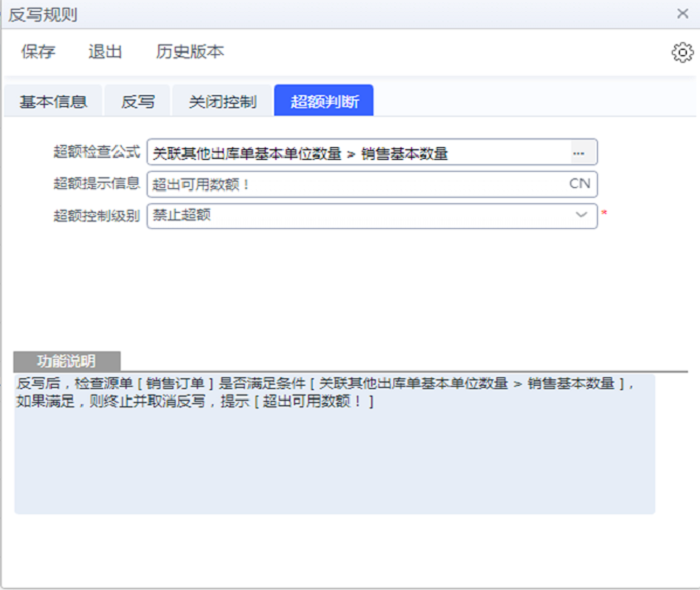This screenshot has height=590, width=700.
Task: Click the 超额控制级别 field label
Action: click(x=96, y=215)
